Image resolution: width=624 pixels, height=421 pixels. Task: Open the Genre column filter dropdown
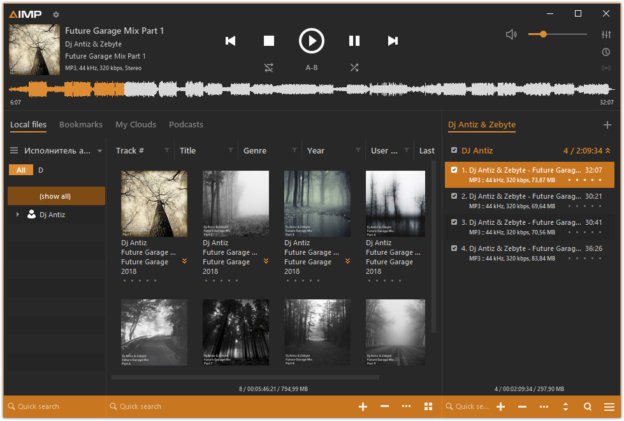click(294, 151)
